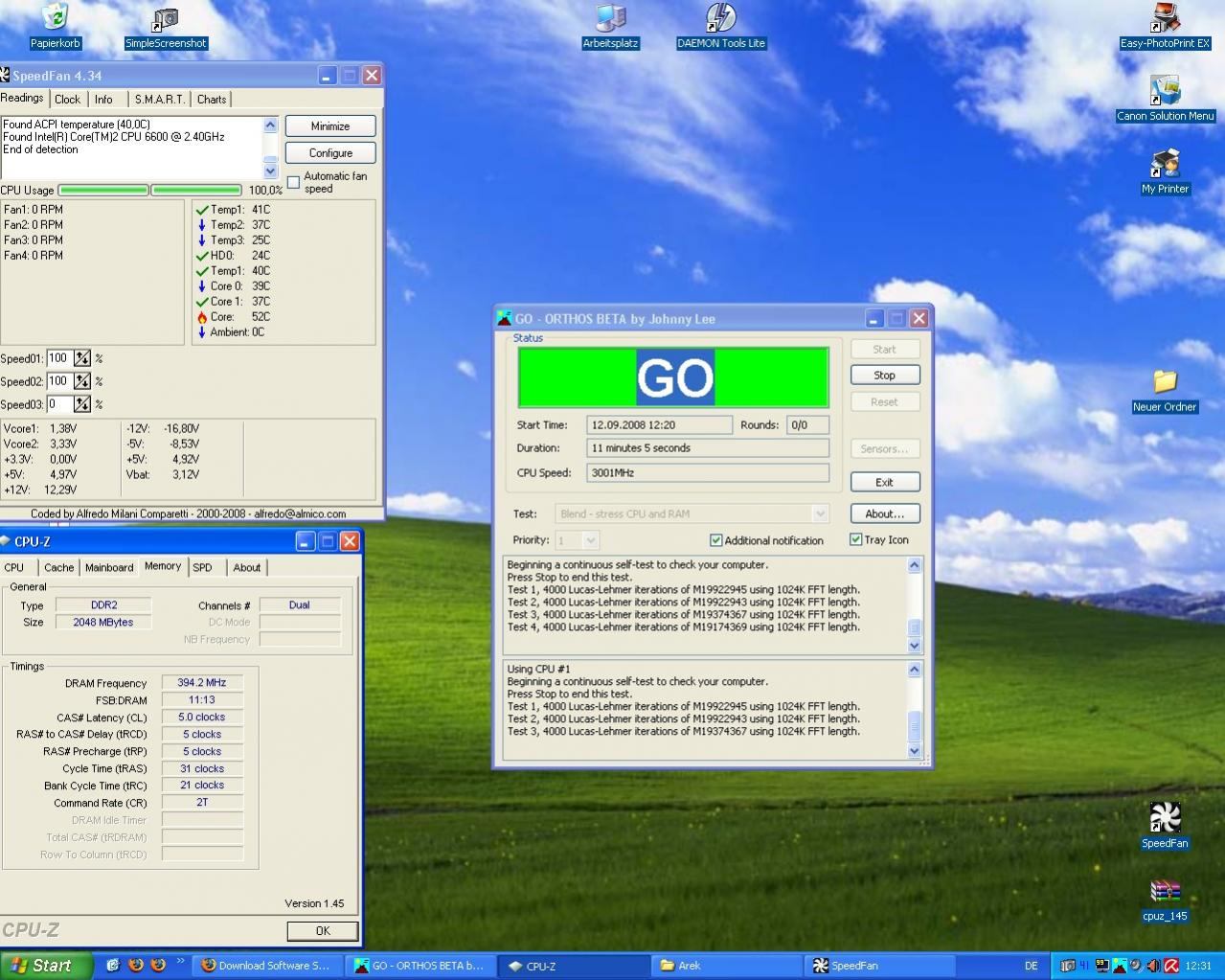Click the SpeedFan CPU Usage progress bar
The width and height of the screenshot is (1225, 980).
point(150,190)
